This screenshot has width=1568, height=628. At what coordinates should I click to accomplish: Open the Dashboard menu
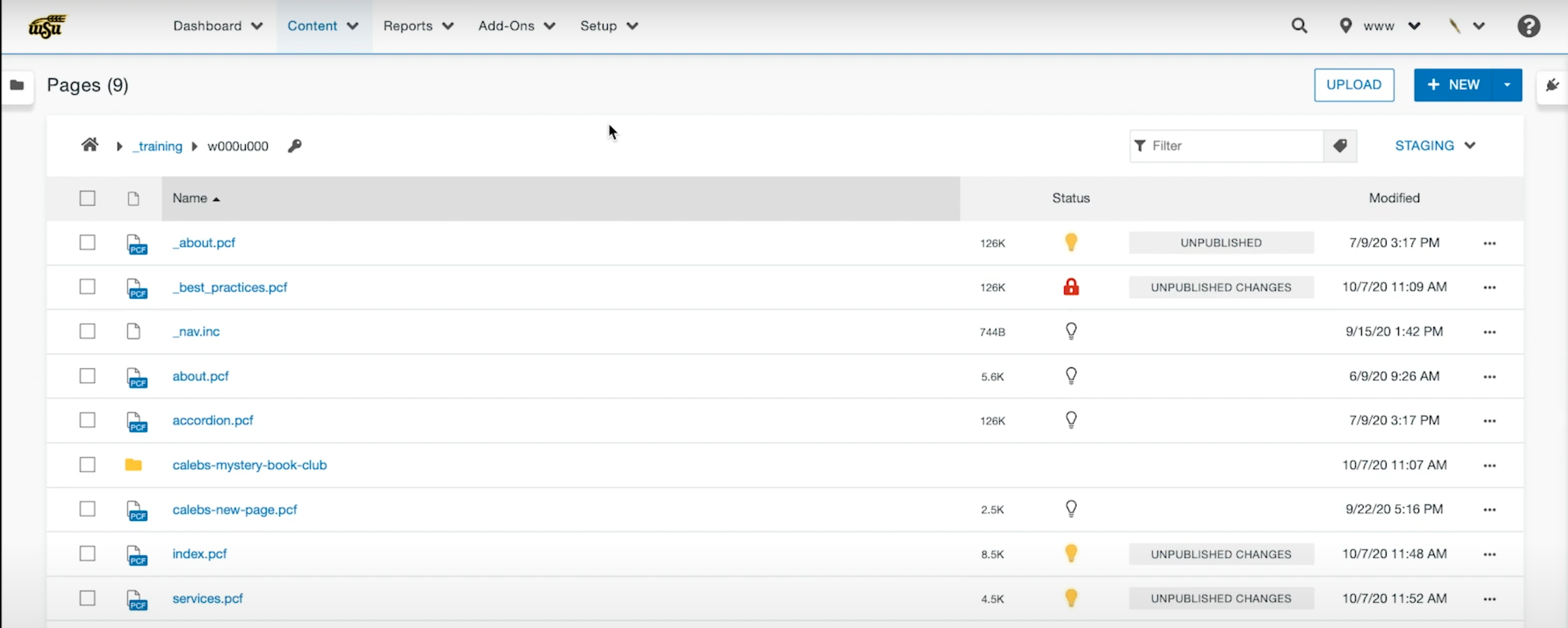pos(218,26)
